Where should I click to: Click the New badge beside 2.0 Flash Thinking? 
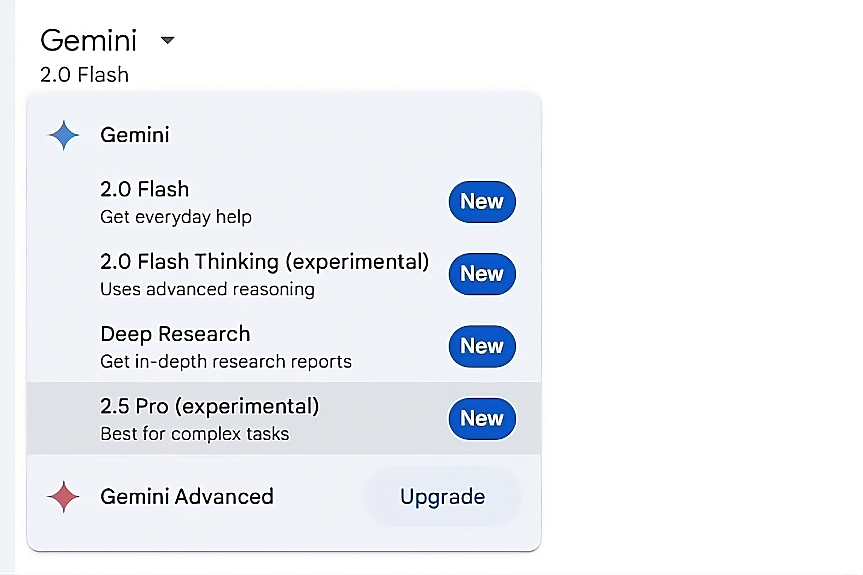coord(481,274)
